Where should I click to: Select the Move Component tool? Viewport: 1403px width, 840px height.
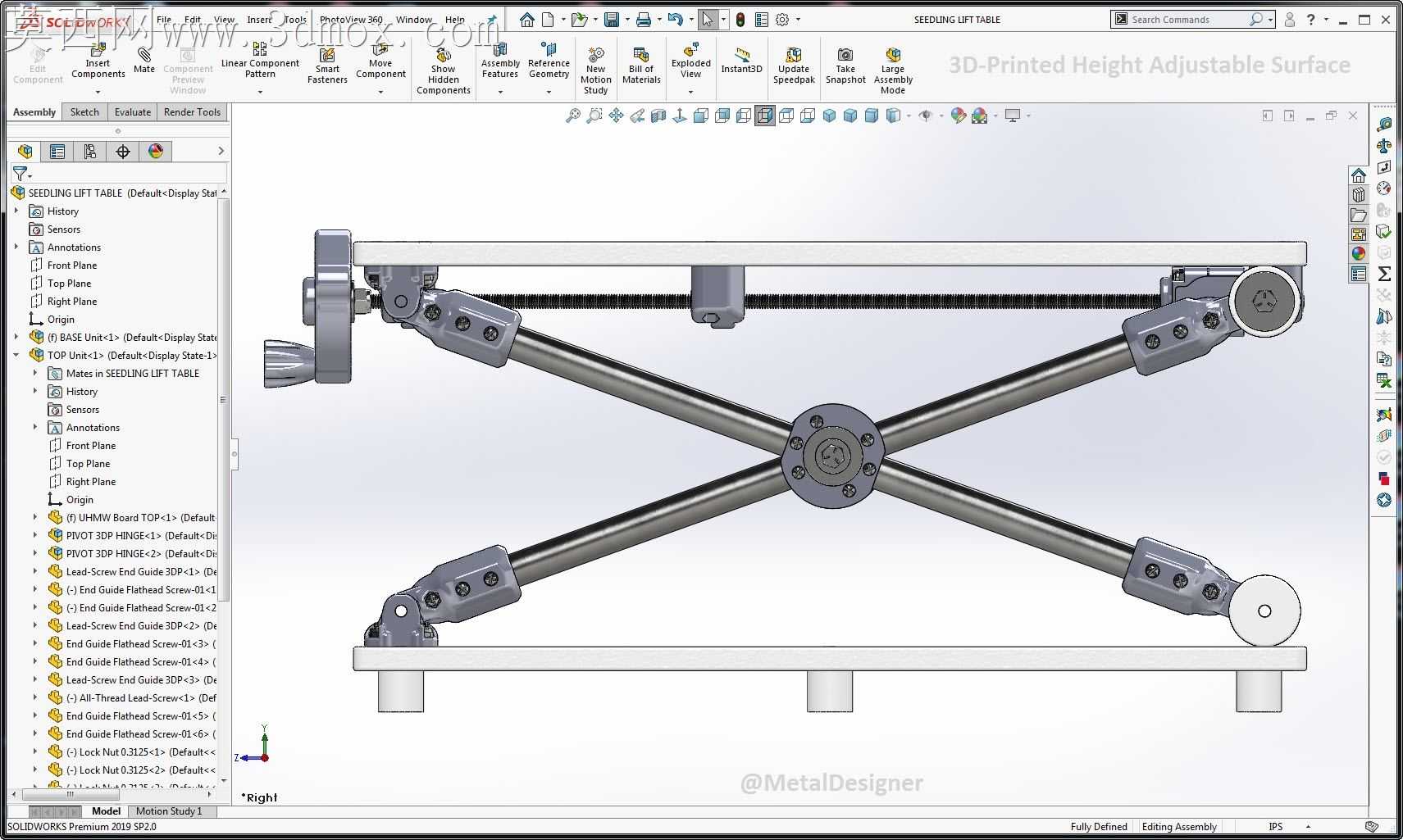(x=380, y=61)
